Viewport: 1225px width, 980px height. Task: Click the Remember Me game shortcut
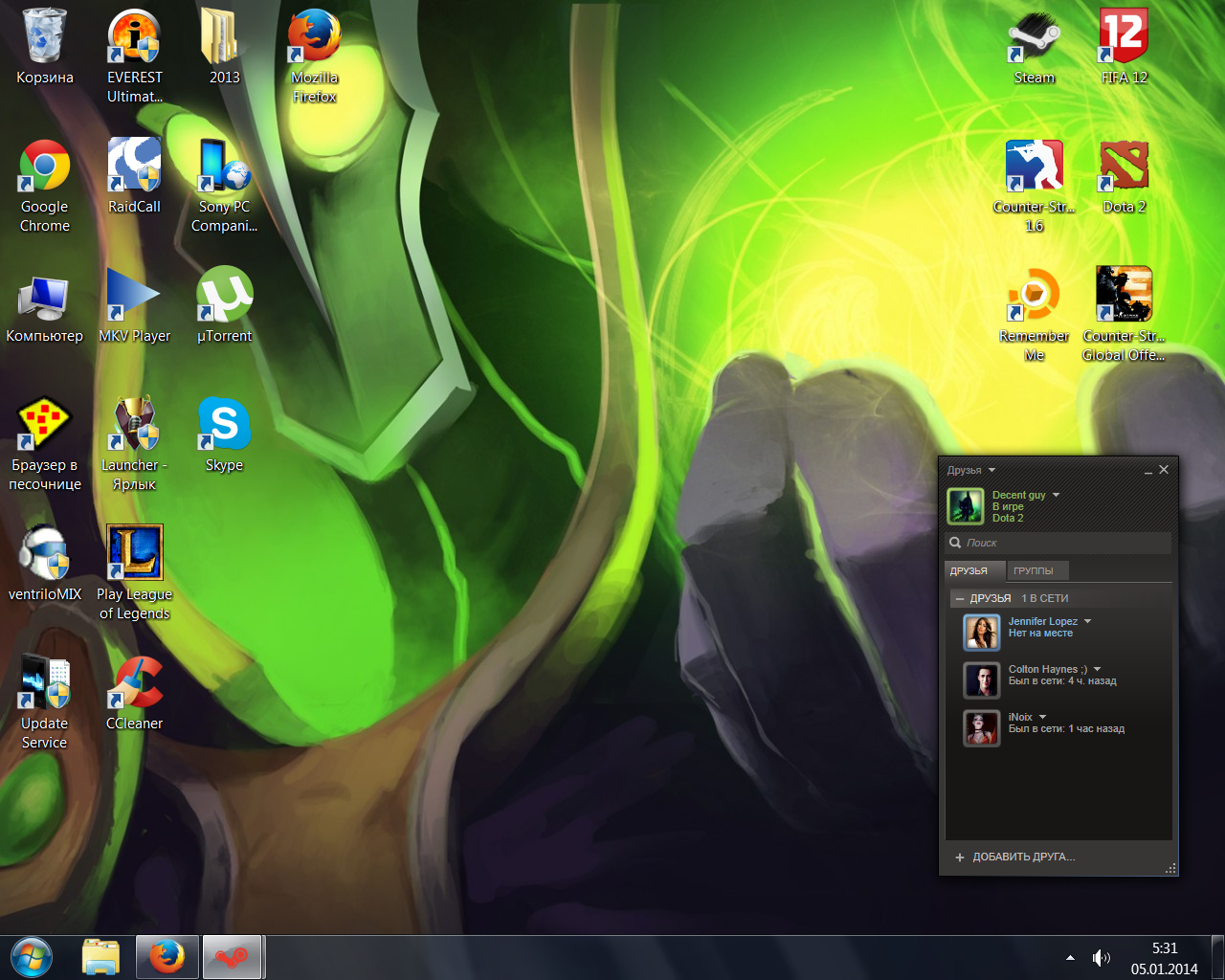pos(1034,295)
